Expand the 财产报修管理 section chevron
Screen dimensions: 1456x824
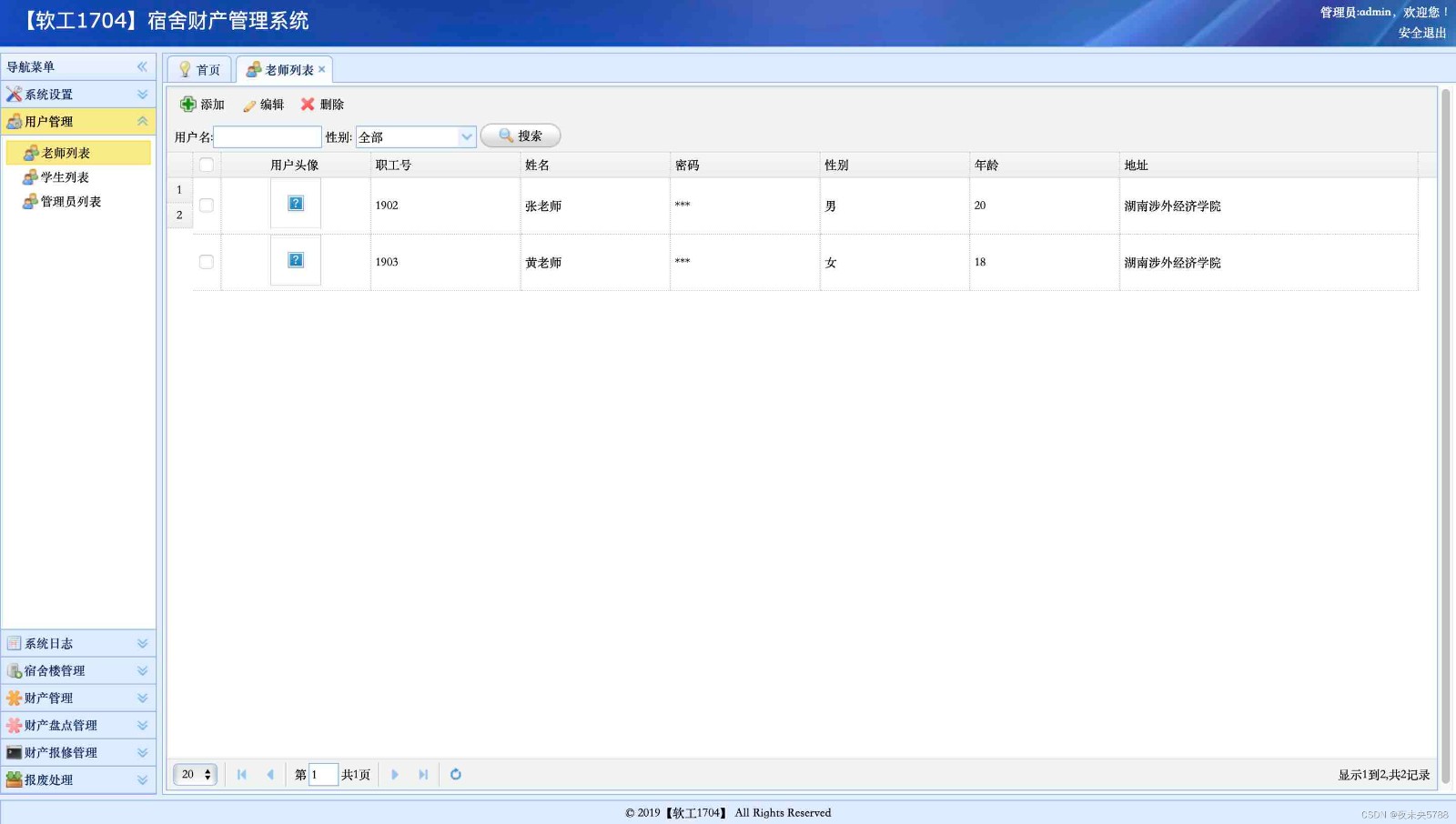tap(143, 753)
